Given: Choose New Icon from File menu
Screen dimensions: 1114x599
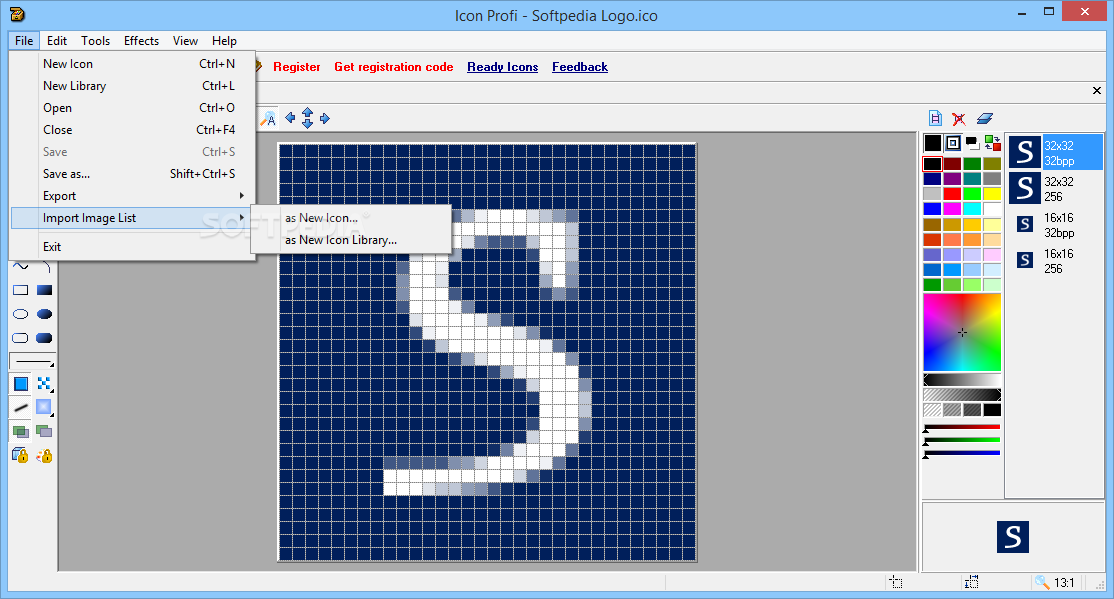Looking at the screenshot, I should (133, 64).
